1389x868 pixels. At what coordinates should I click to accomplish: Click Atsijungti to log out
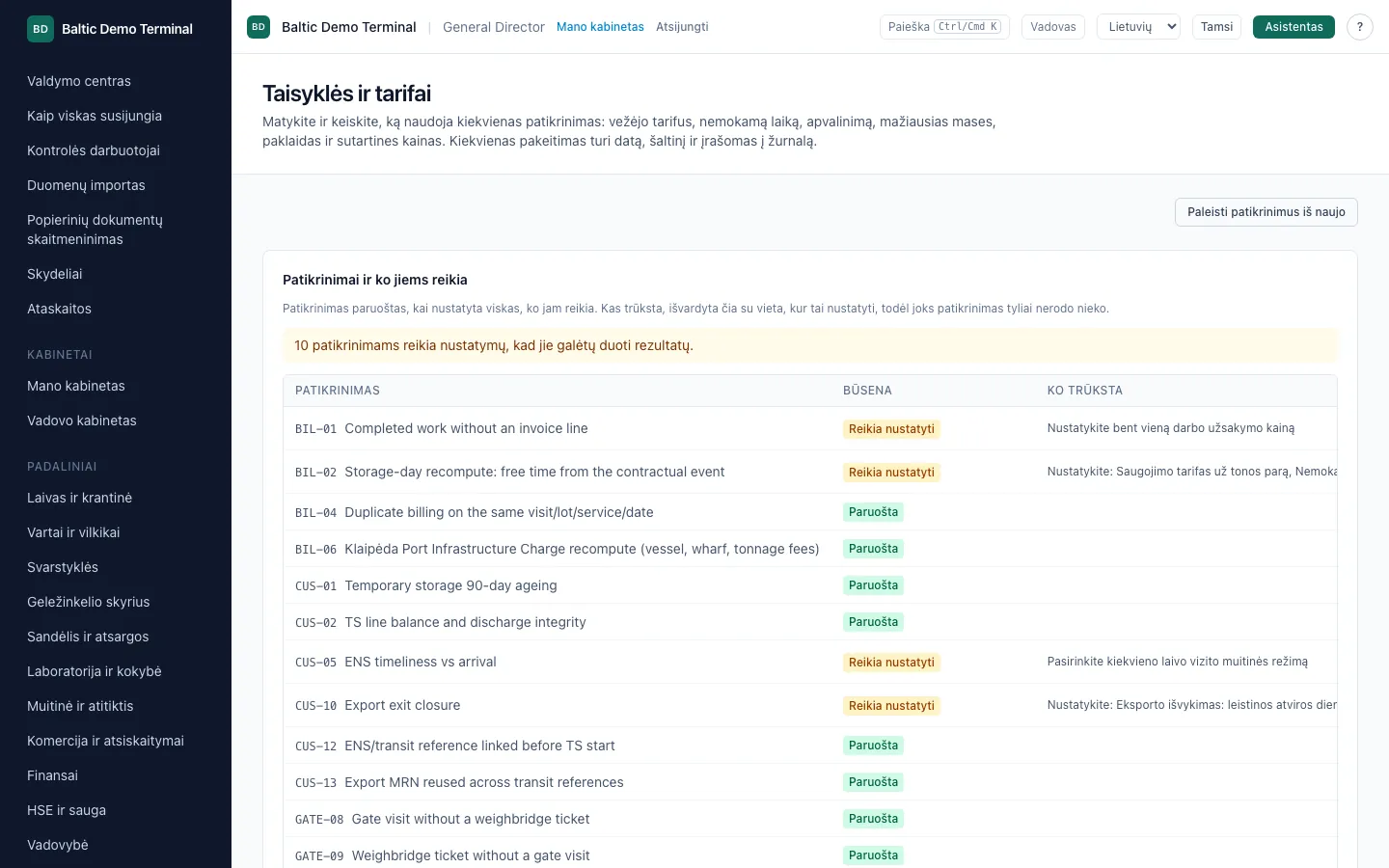[682, 27]
